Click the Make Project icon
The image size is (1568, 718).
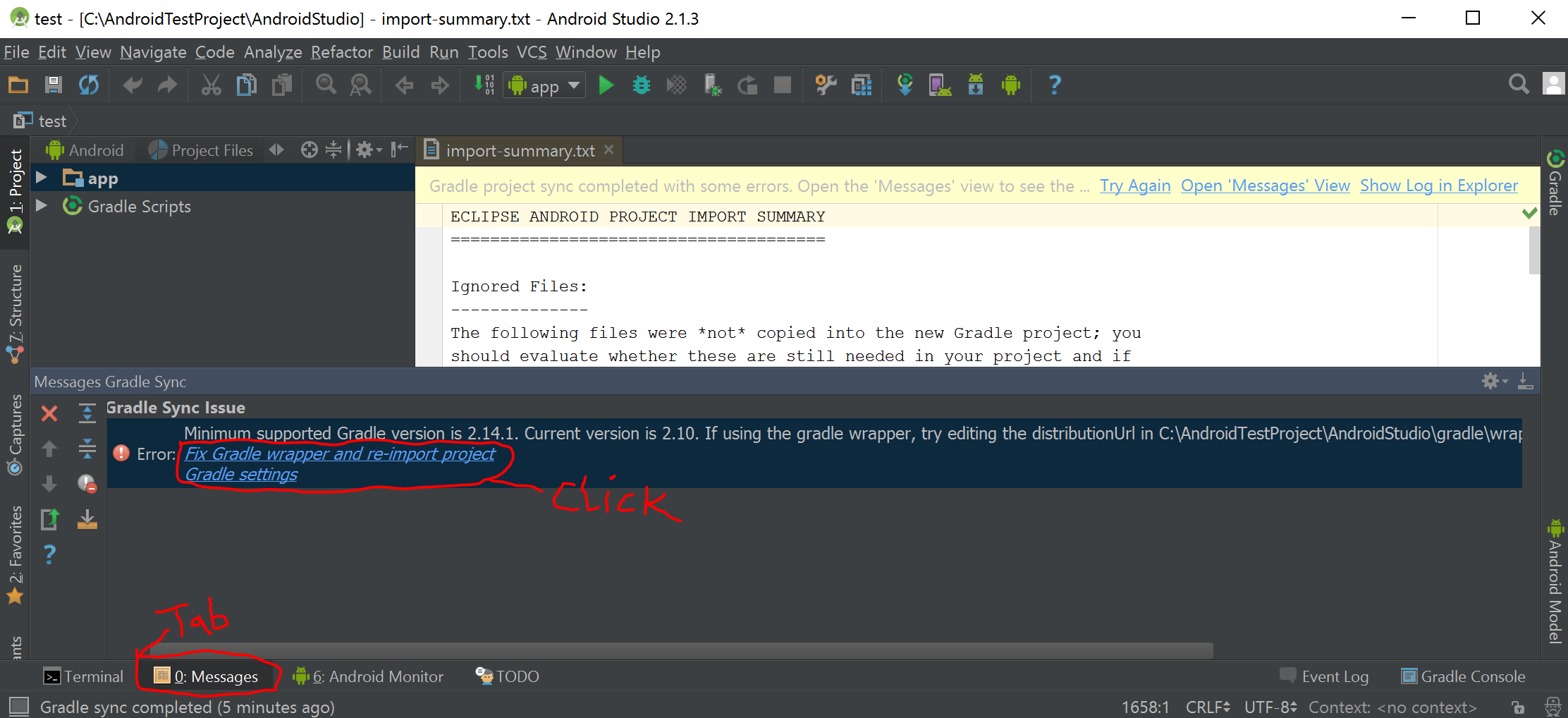484,85
